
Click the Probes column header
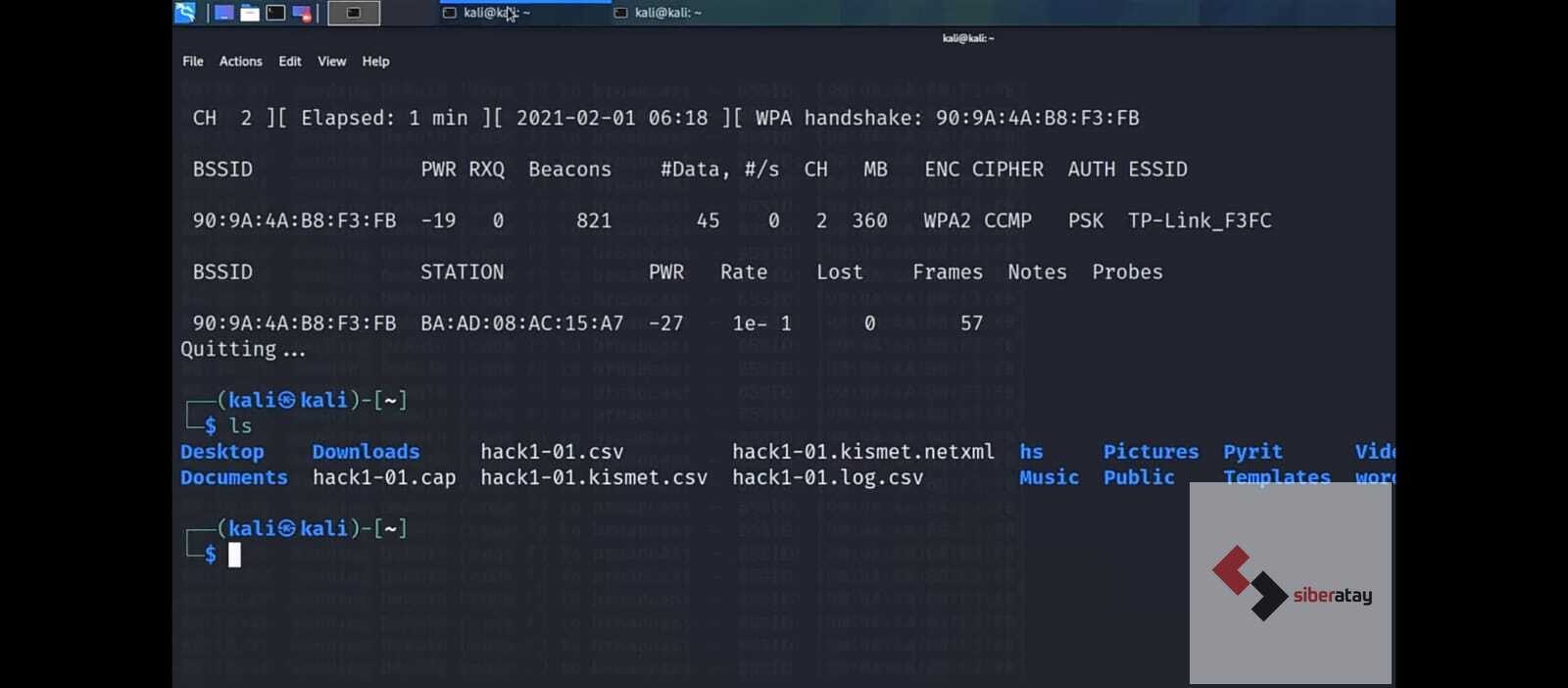pos(1127,272)
